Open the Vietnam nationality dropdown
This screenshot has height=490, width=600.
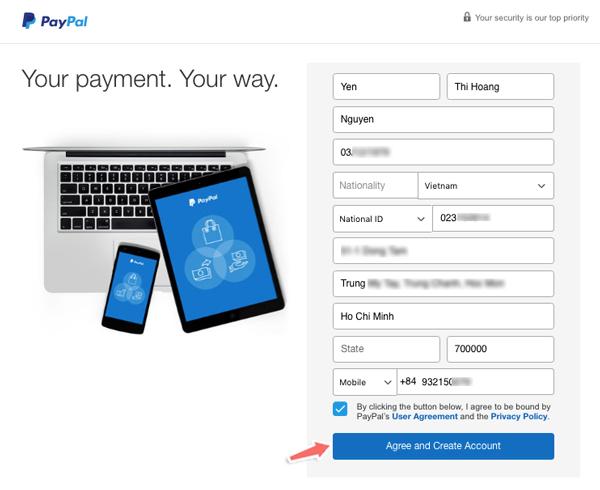486,186
